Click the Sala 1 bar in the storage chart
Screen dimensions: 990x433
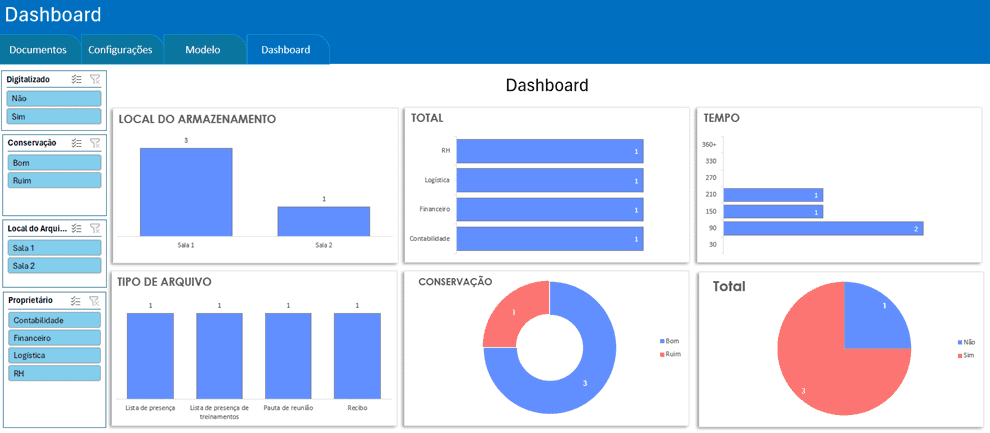coord(186,192)
